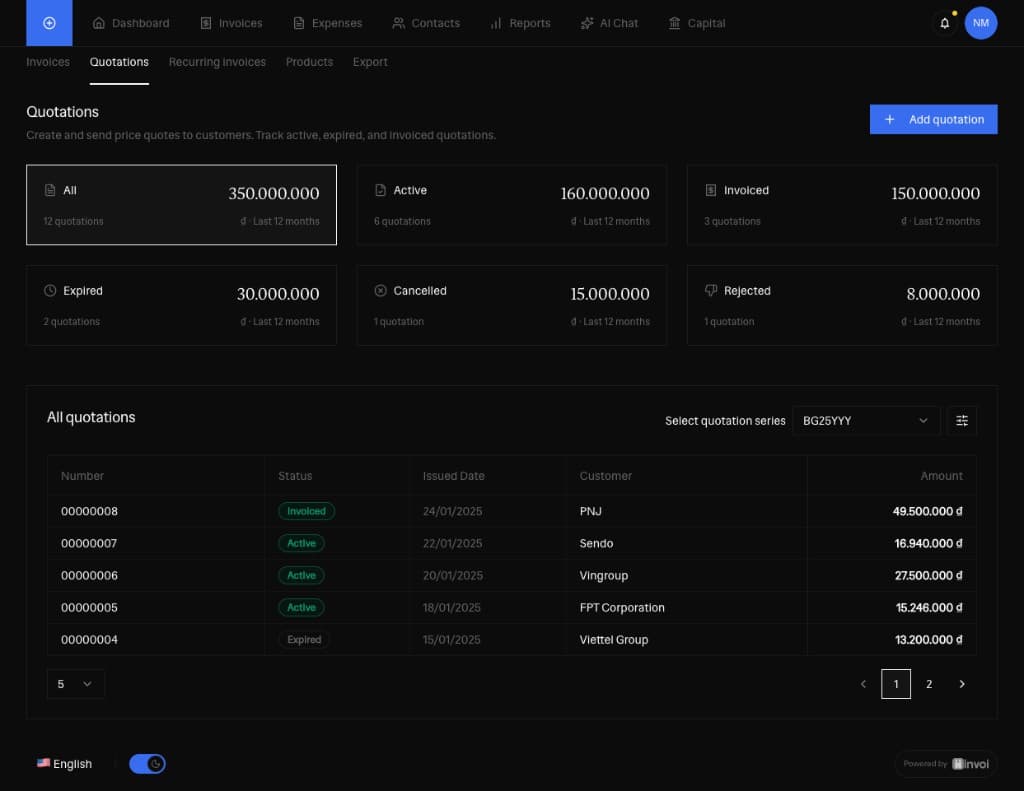Click amount 49.500.000 đ
This screenshot has height=791, width=1024.
(927, 511)
